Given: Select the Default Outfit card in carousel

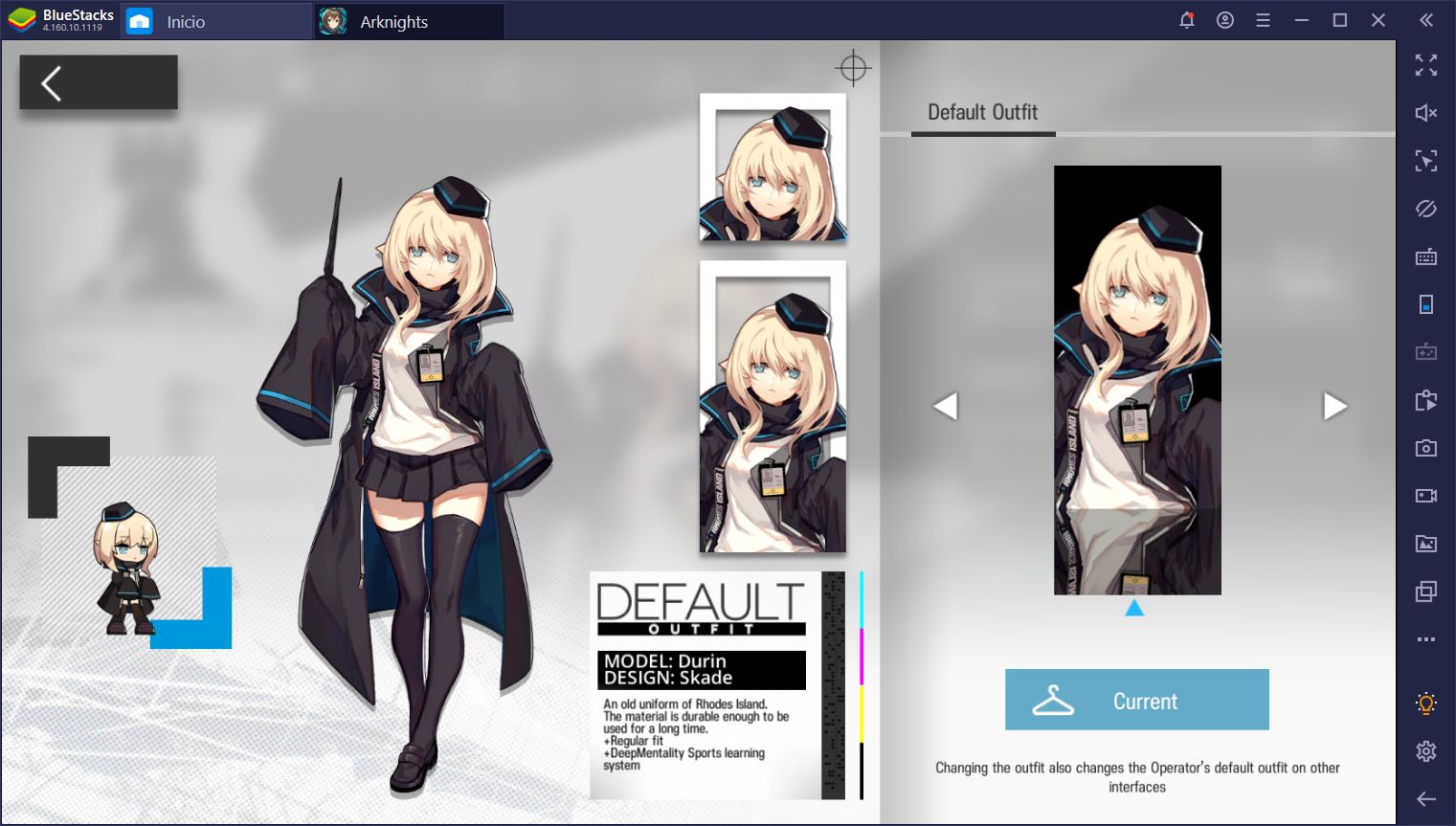Looking at the screenshot, I should point(1137,380).
